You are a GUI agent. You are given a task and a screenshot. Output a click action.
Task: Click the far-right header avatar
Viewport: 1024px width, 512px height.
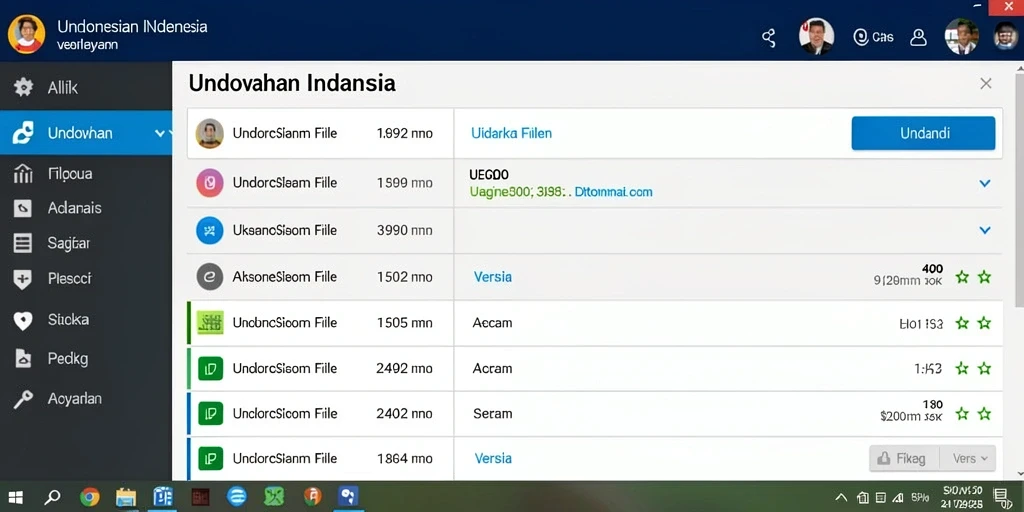pyautogui.click(x=1006, y=36)
